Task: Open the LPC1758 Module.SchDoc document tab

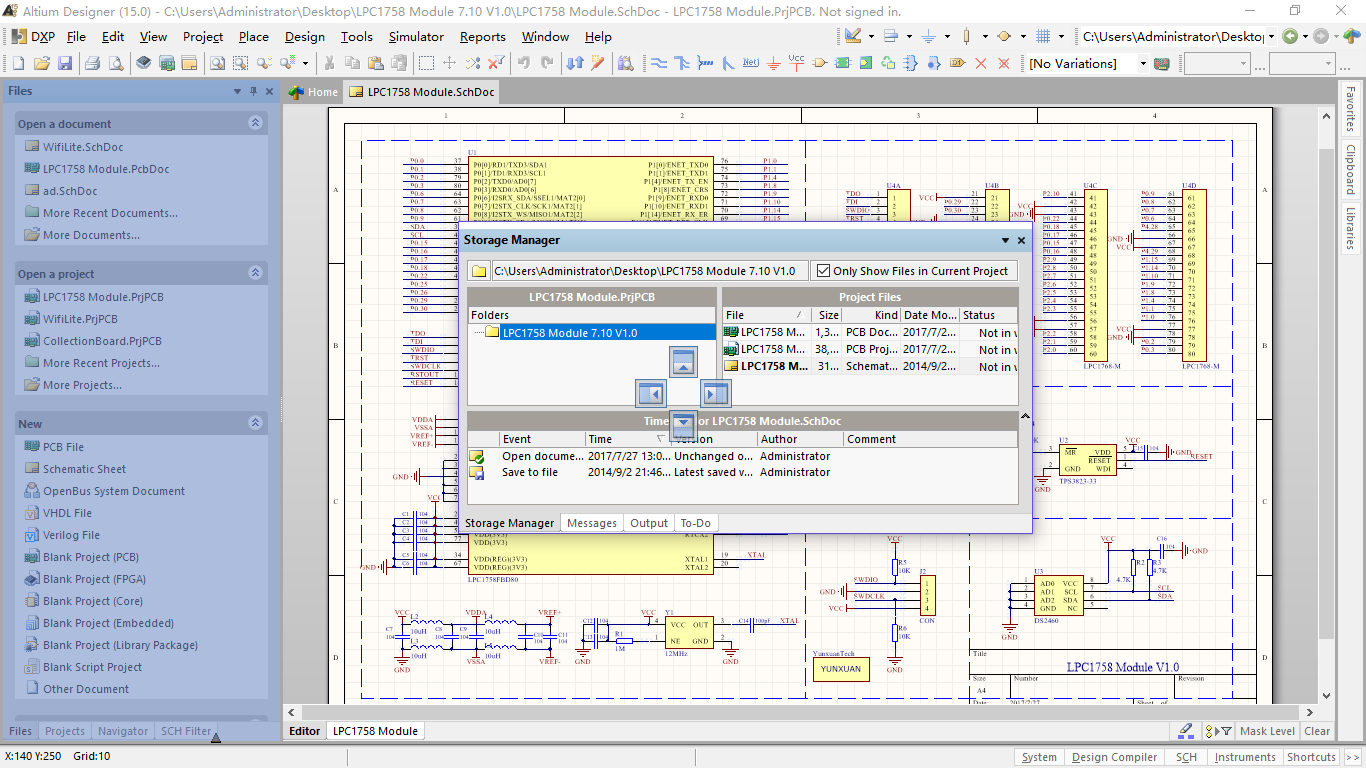Action: click(x=422, y=92)
